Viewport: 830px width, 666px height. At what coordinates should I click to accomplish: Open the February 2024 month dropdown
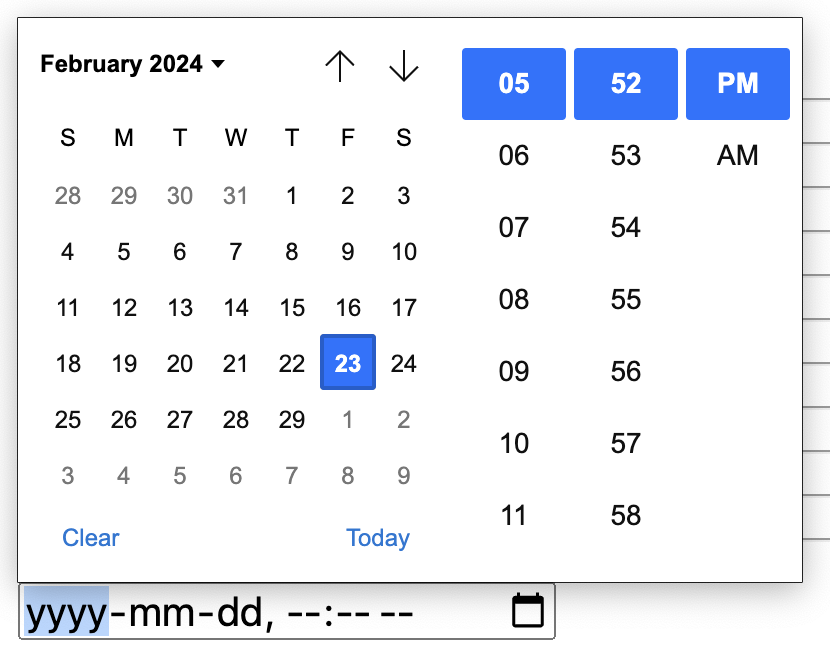[x=130, y=64]
